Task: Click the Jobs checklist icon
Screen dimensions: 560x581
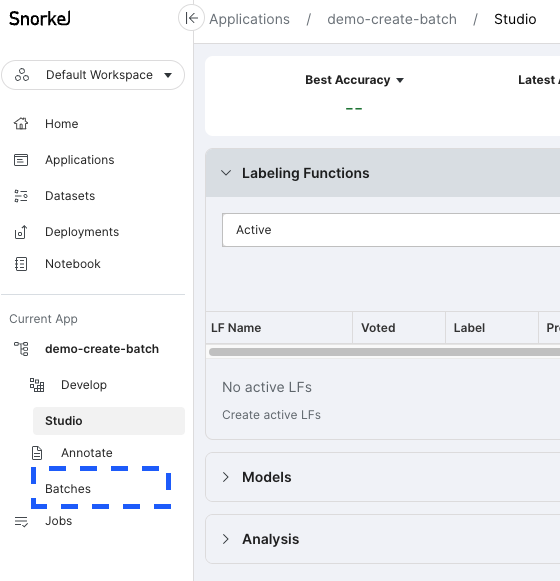Action: tap(21, 521)
